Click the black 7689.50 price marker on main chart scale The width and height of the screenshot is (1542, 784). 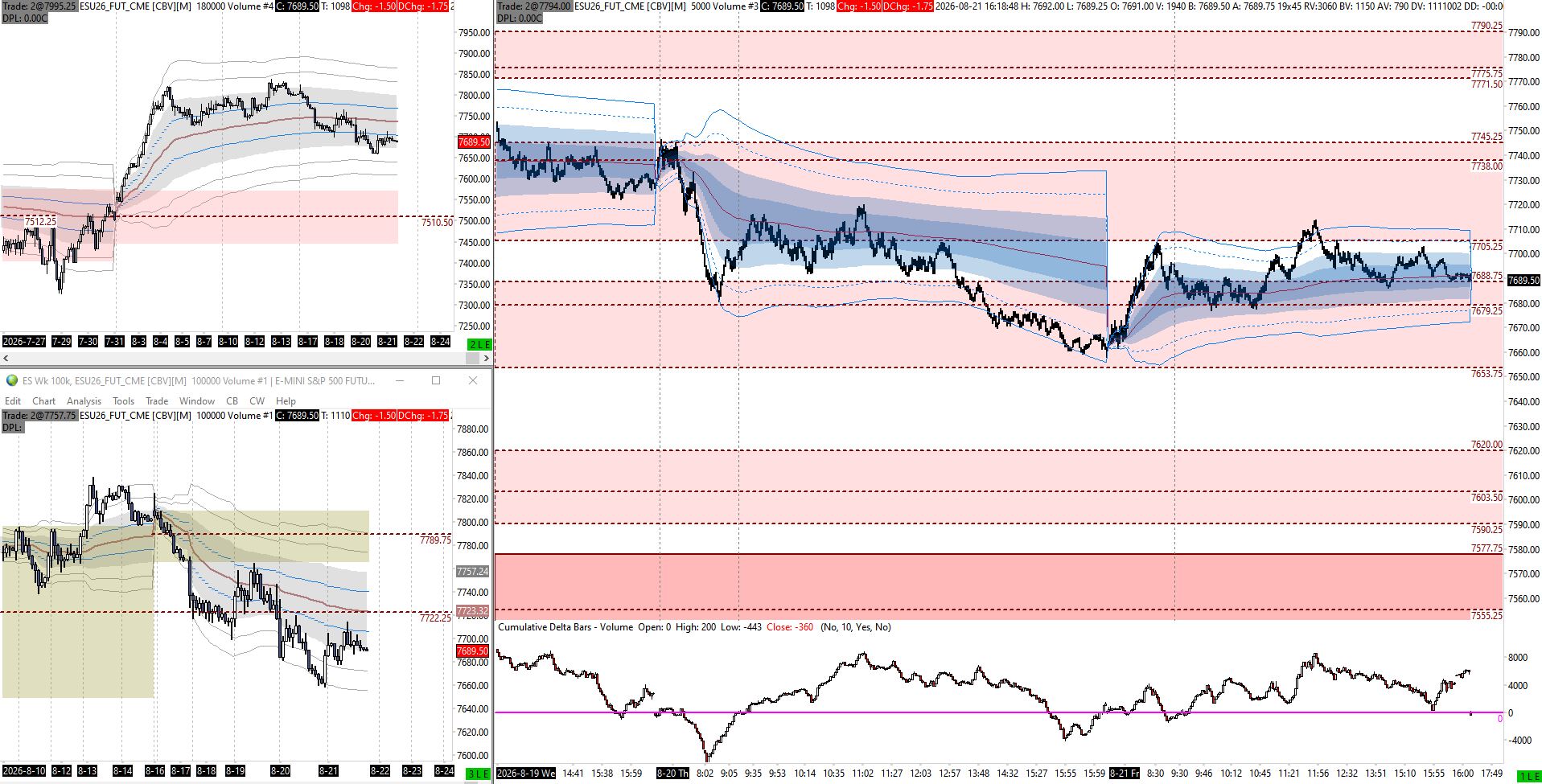coord(1523,281)
